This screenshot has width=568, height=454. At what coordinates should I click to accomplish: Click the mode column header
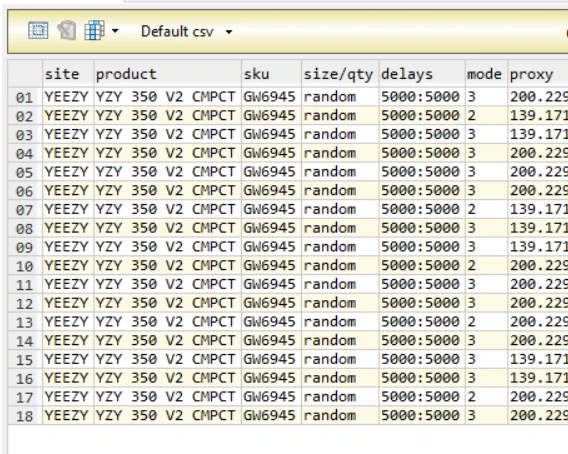pos(486,74)
